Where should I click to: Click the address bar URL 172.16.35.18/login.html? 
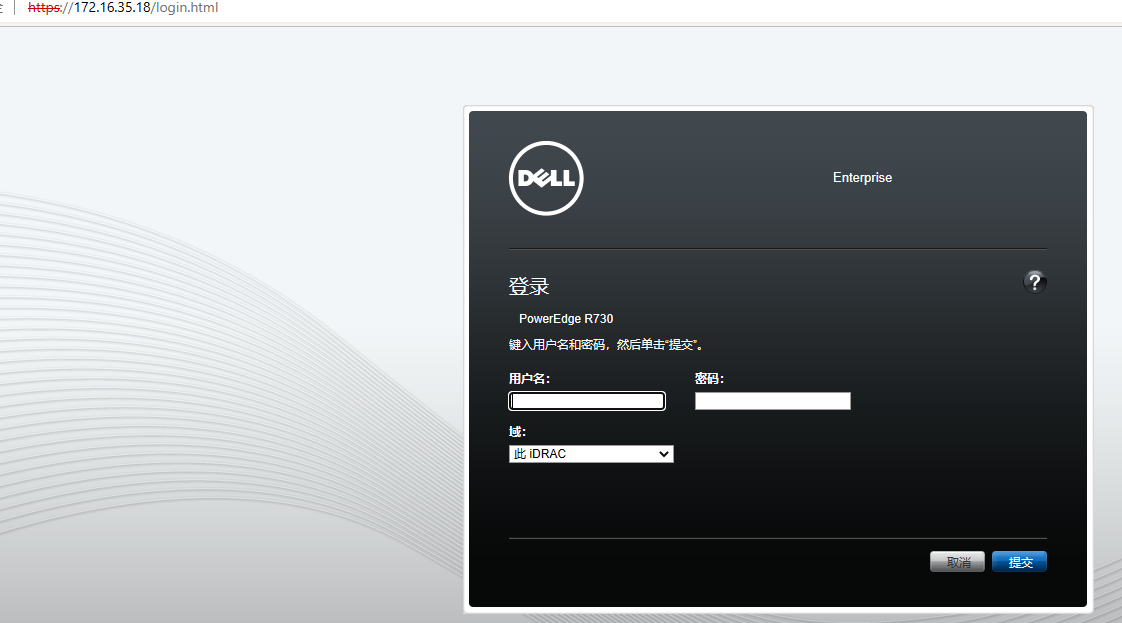tap(123, 8)
